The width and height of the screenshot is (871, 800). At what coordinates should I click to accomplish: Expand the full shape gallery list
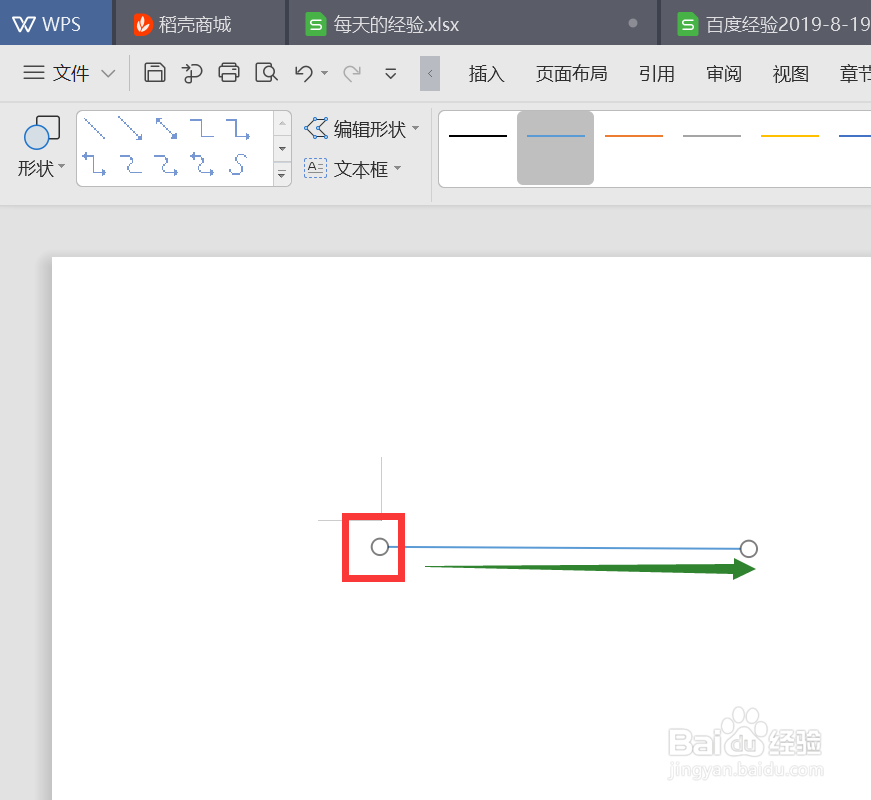pos(282,174)
